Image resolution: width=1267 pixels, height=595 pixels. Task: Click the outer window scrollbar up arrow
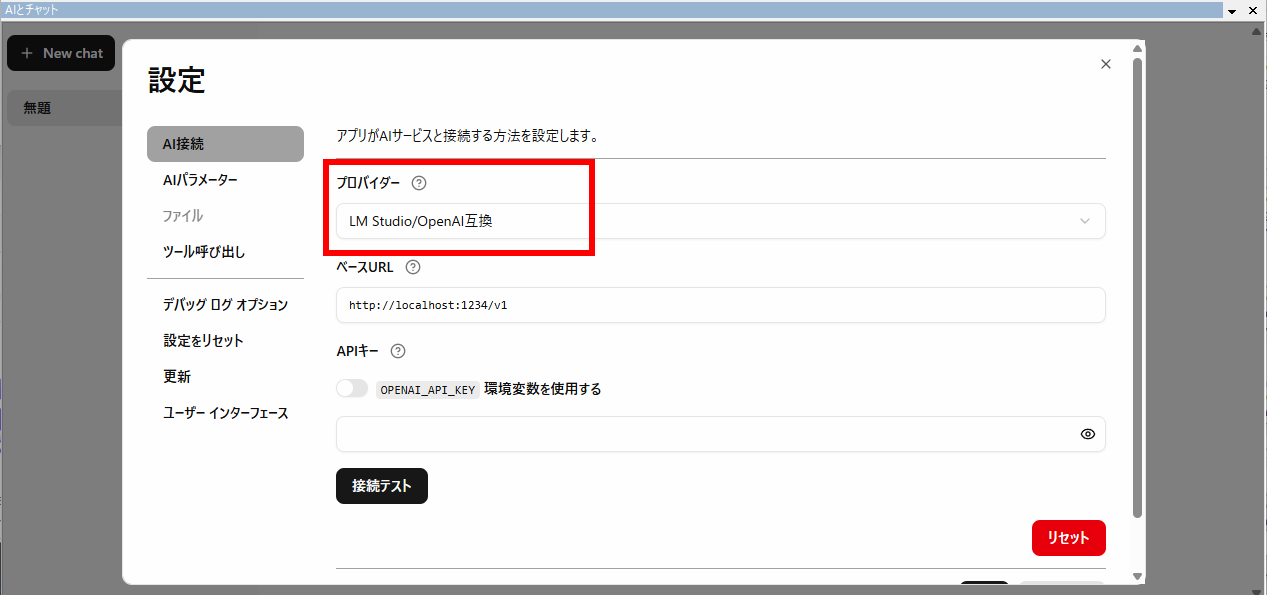(1258, 31)
